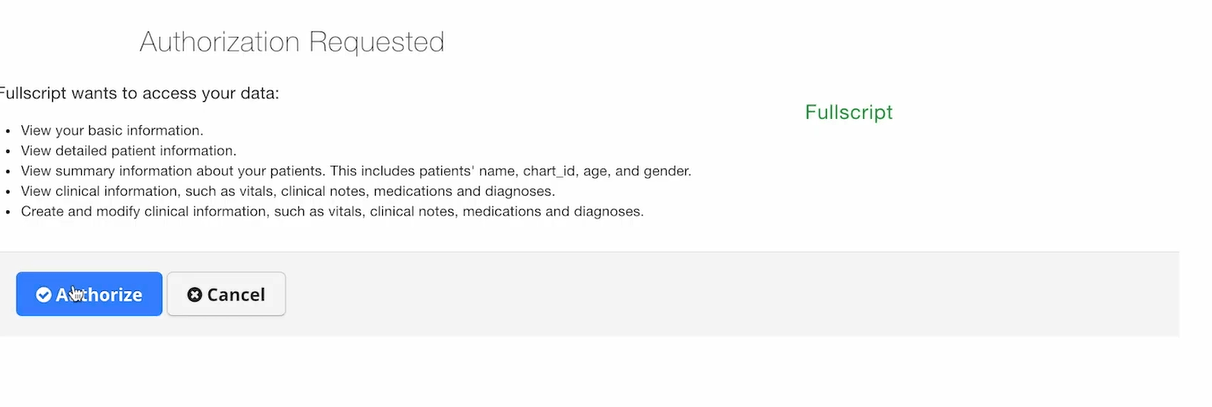Screen dimensions: 1212x407
Task: Click the Authorize button
Action: click(89, 294)
